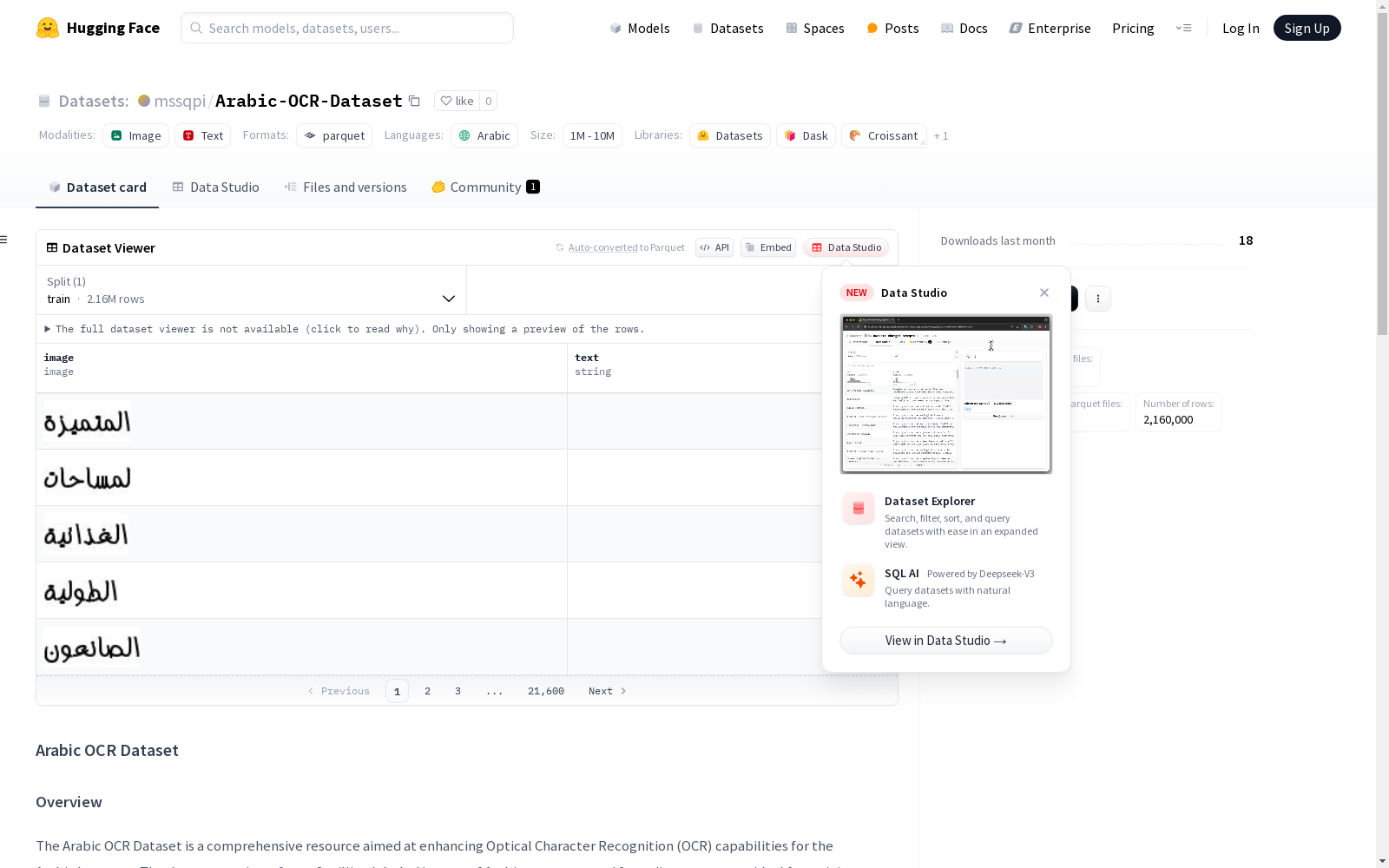Open the left sidebar table of contents icon
The width and height of the screenshot is (1389, 868).
(x=4, y=240)
